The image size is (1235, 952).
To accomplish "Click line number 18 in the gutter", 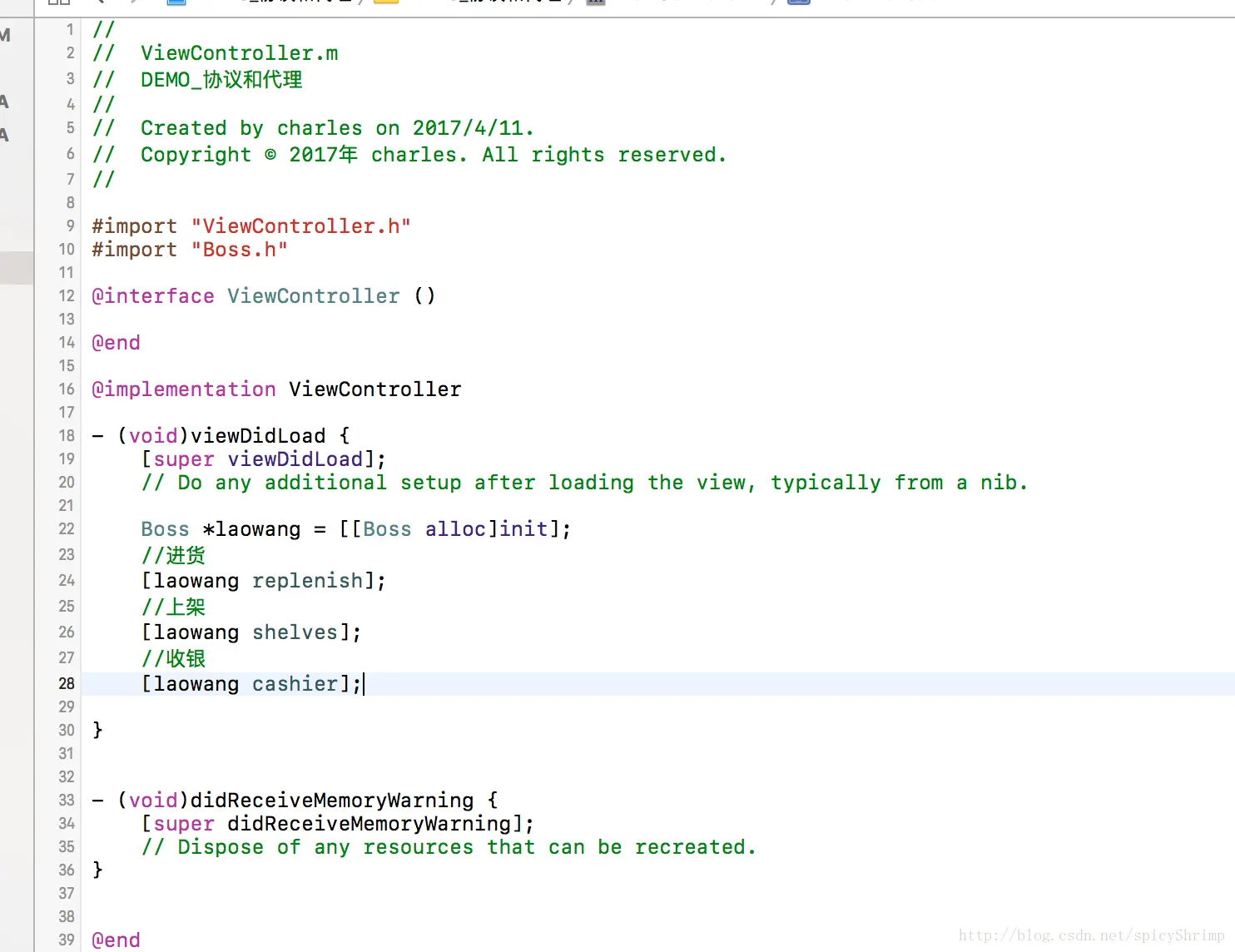I will [x=67, y=436].
